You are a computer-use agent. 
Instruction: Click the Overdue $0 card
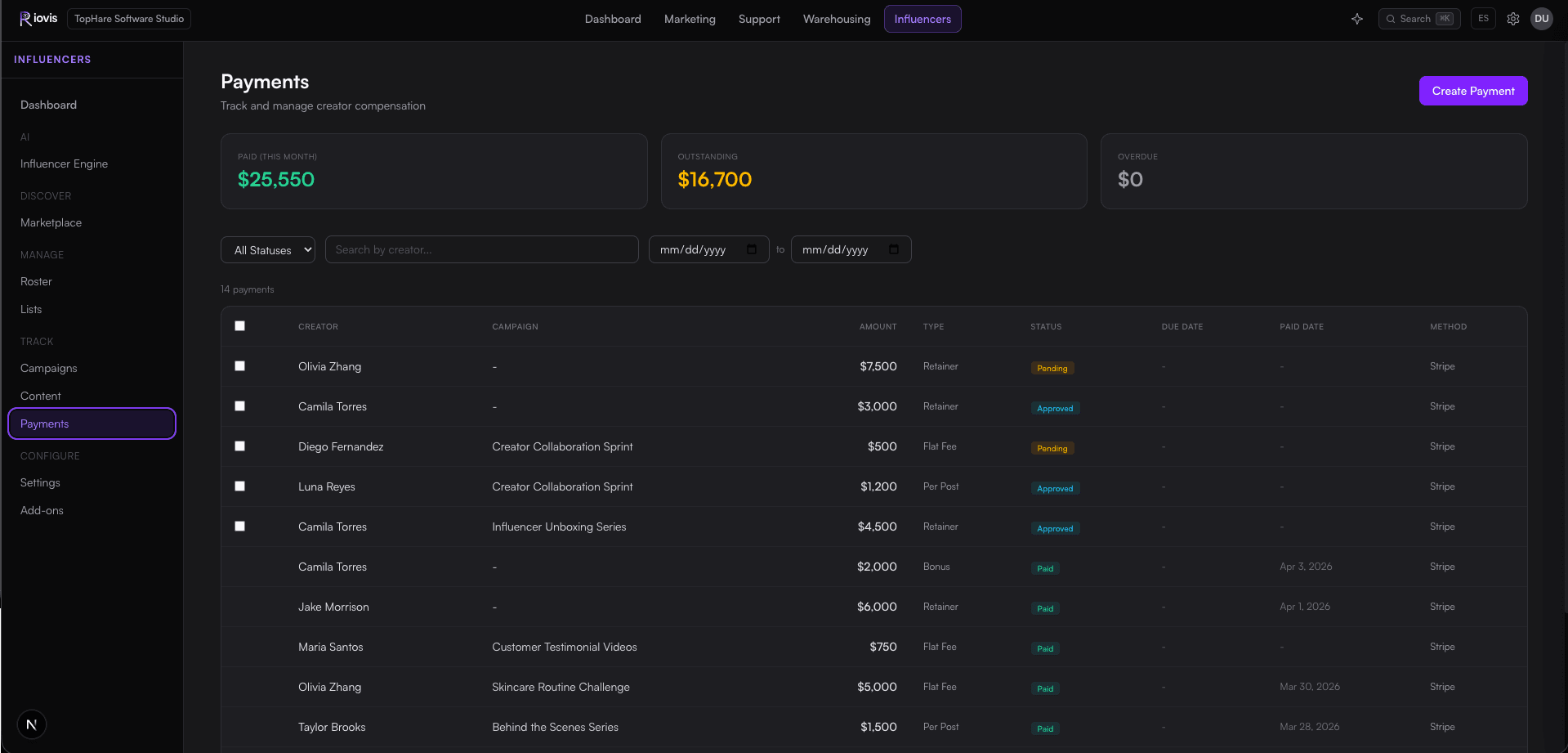[1314, 171]
